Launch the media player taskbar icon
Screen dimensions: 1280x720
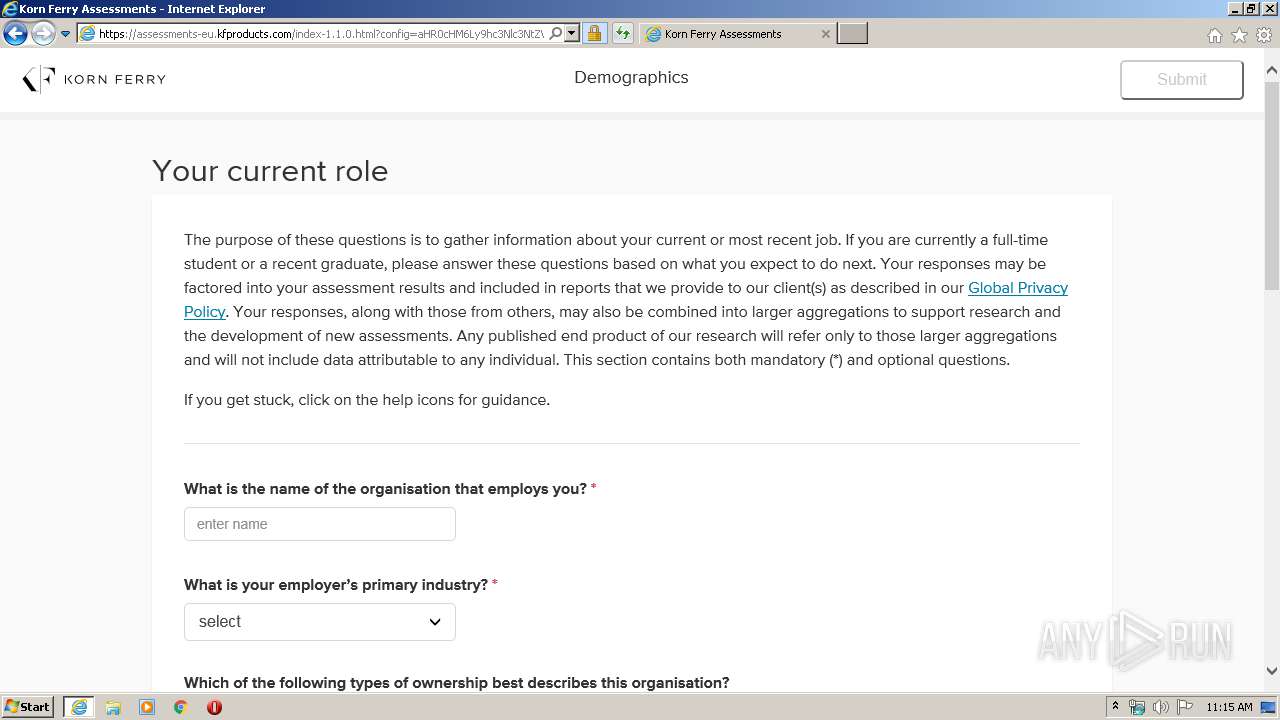coord(147,707)
